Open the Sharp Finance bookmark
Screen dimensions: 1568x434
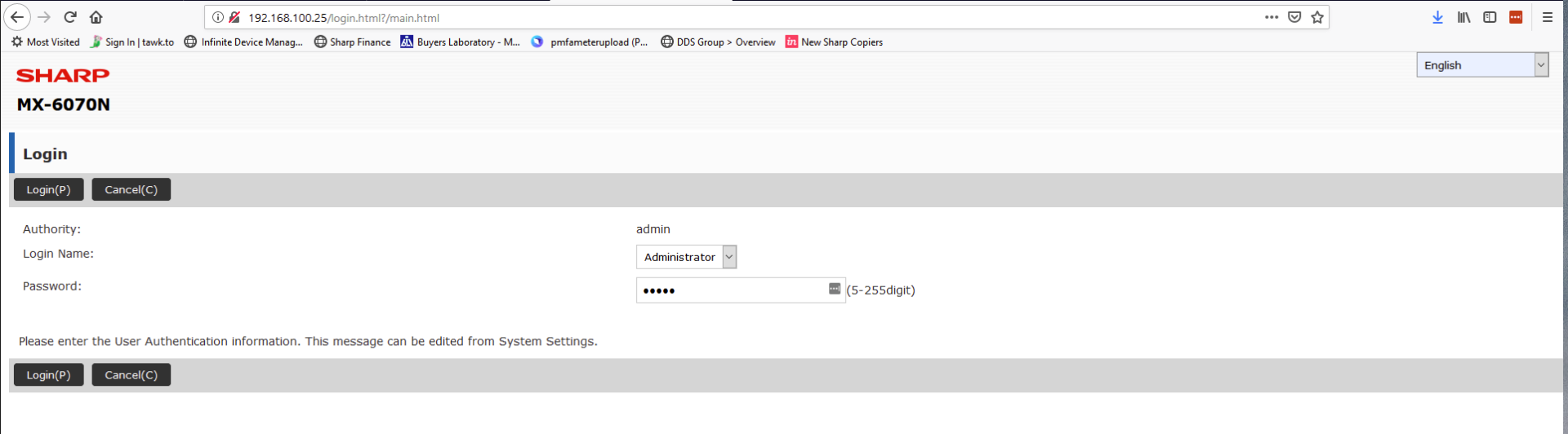click(x=353, y=42)
